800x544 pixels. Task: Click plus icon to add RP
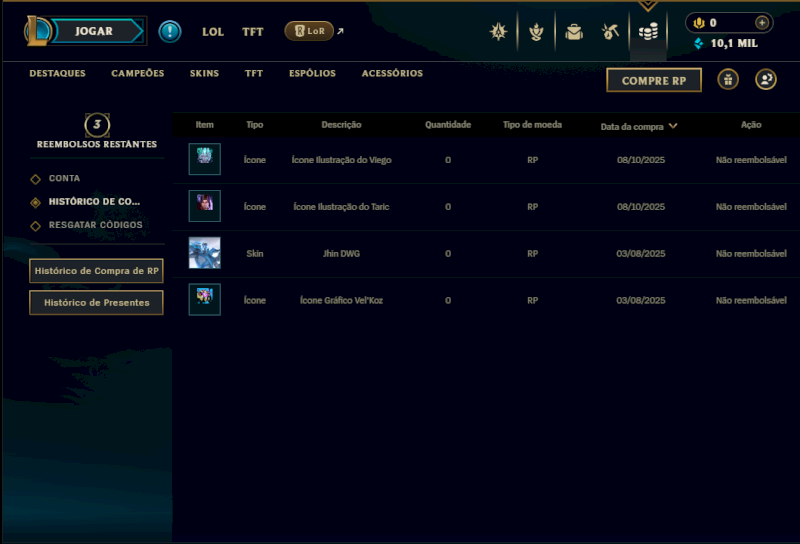click(x=762, y=22)
